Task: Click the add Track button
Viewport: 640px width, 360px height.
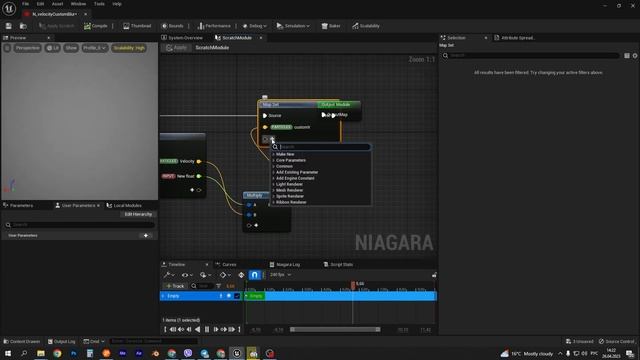Action: 175,286
